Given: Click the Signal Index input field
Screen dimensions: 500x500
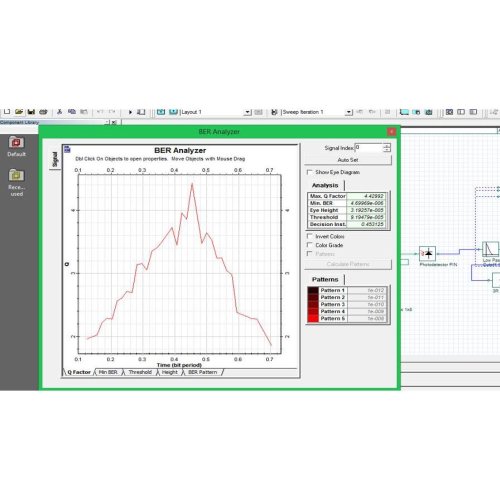Looking at the screenshot, I should click(x=369, y=148).
